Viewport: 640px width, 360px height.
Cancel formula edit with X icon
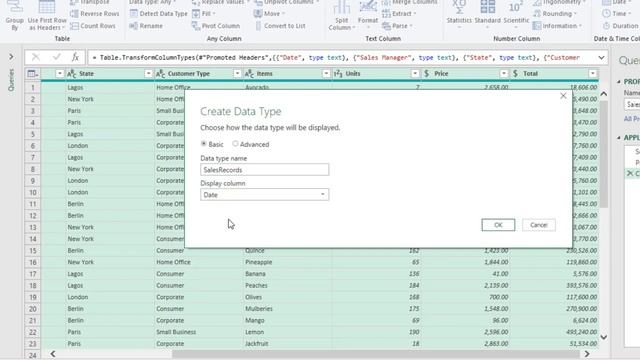point(36,57)
